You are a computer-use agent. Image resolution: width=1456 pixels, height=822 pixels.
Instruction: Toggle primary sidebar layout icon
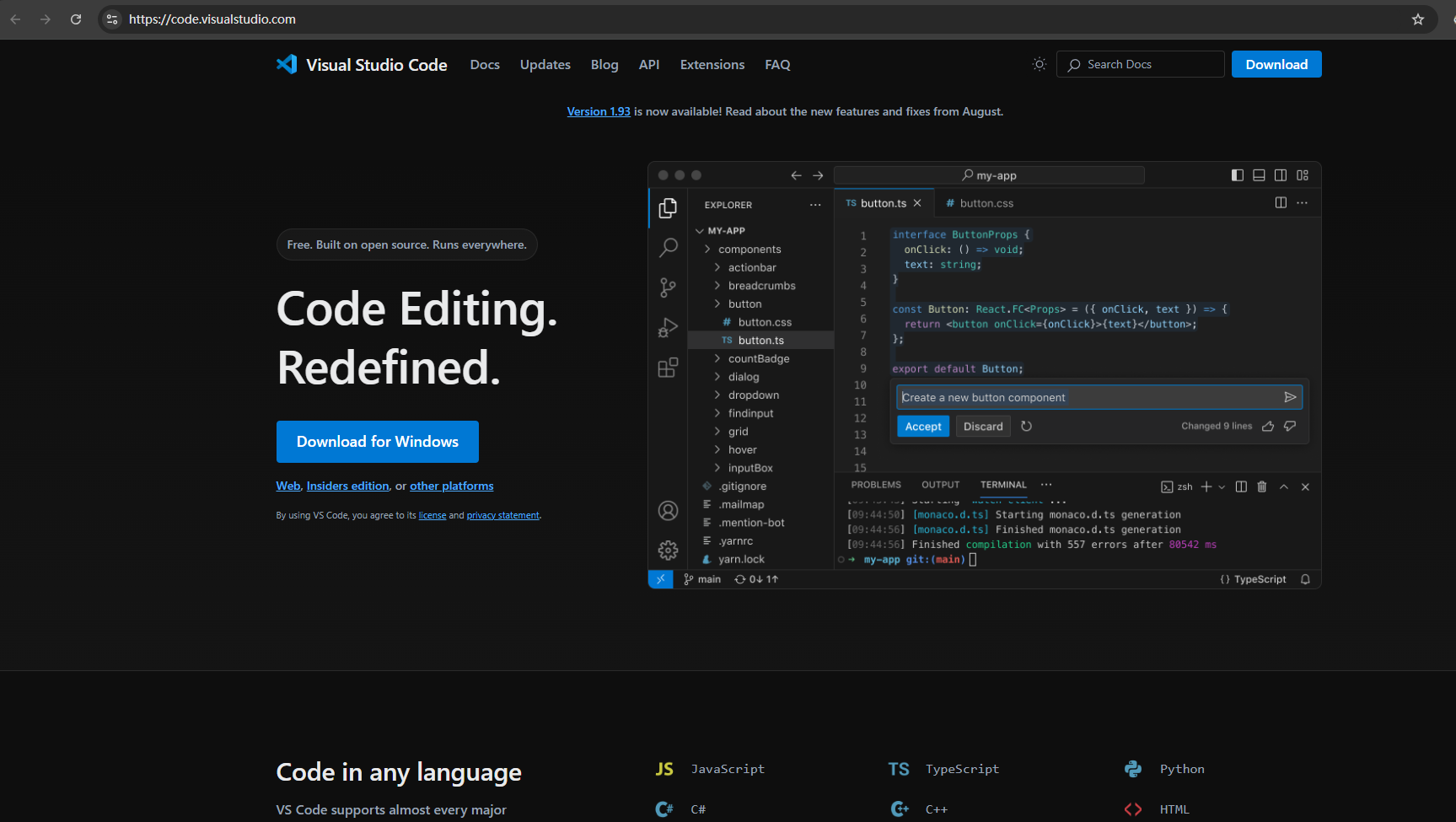[x=1238, y=175]
